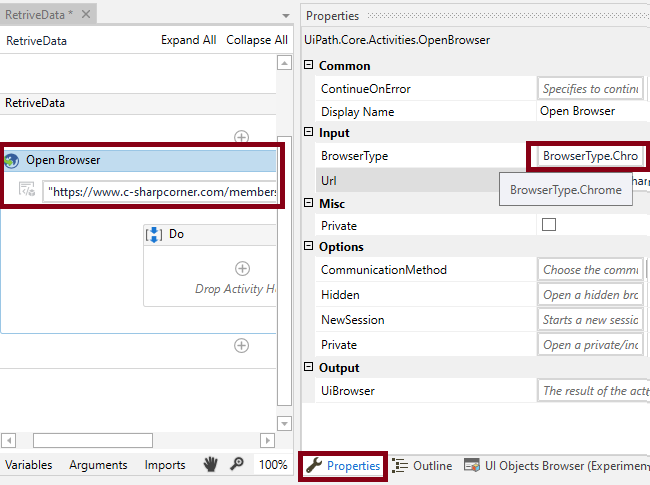Viewport: 650px width, 485px height.
Task: Click the CommunicationMethod value field
Action: pos(590,270)
